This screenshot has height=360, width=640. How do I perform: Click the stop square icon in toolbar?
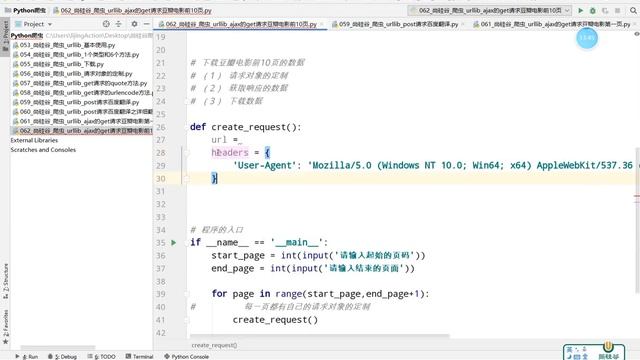[618, 10]
